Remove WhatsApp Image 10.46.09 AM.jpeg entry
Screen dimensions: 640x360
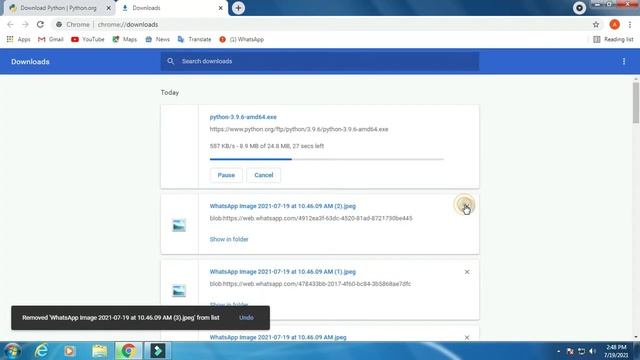(467, 338)
